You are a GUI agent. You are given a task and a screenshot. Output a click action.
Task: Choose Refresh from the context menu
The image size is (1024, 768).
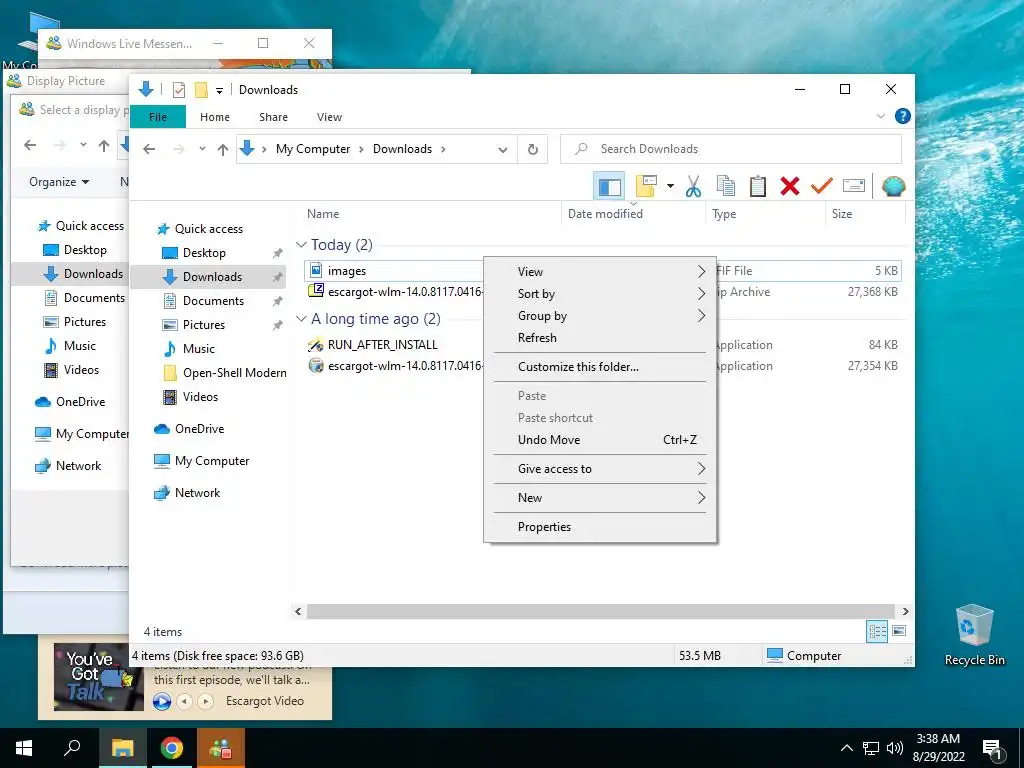pos(600,338)
